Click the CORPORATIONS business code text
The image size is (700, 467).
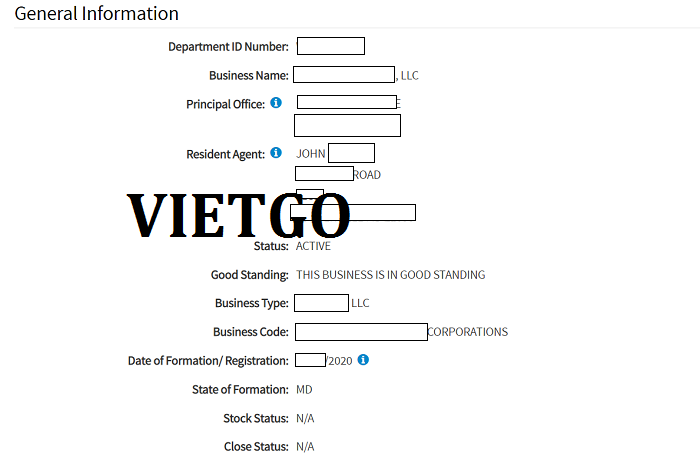467,332
